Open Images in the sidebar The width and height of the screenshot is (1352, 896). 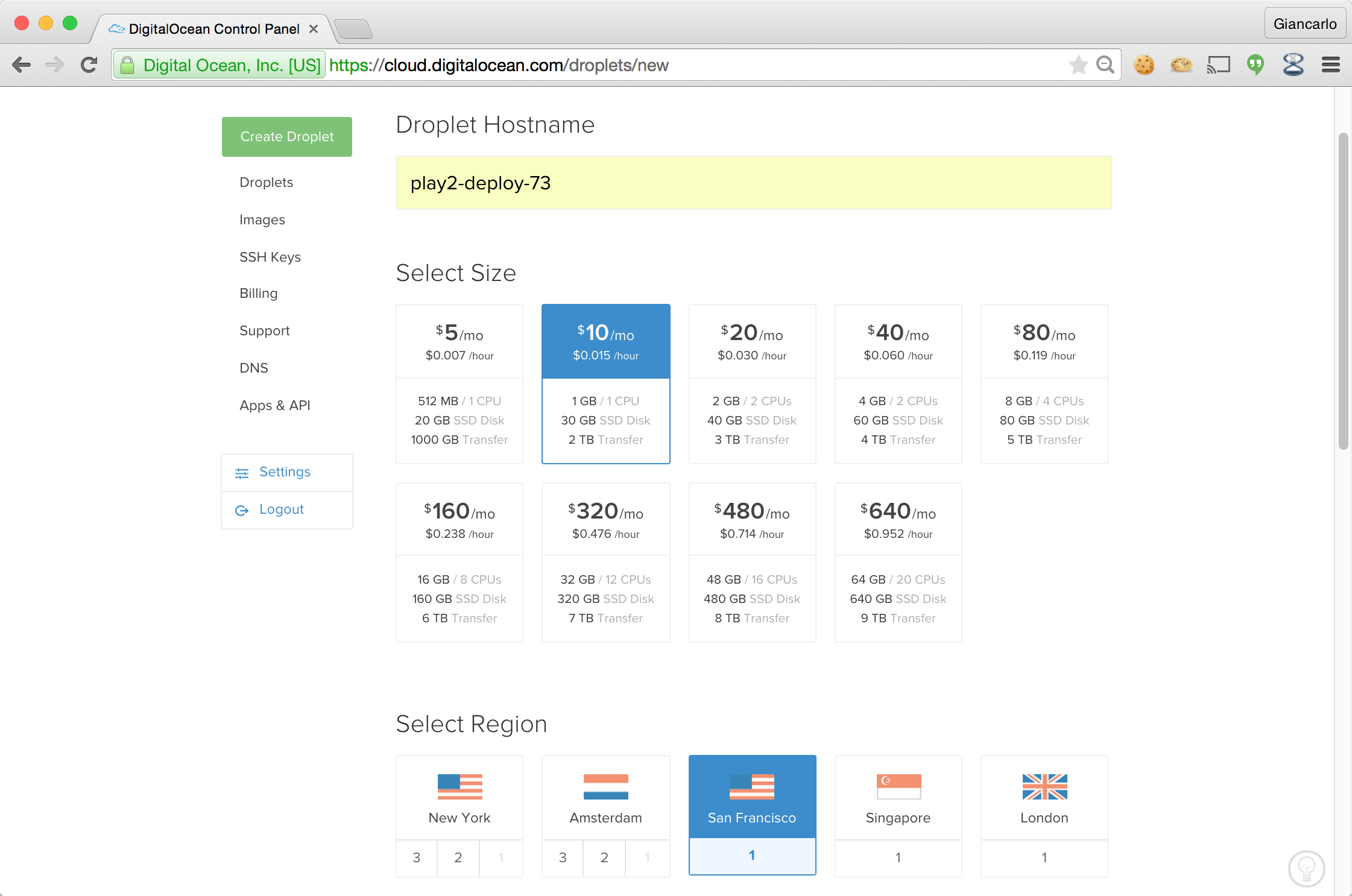262,219
